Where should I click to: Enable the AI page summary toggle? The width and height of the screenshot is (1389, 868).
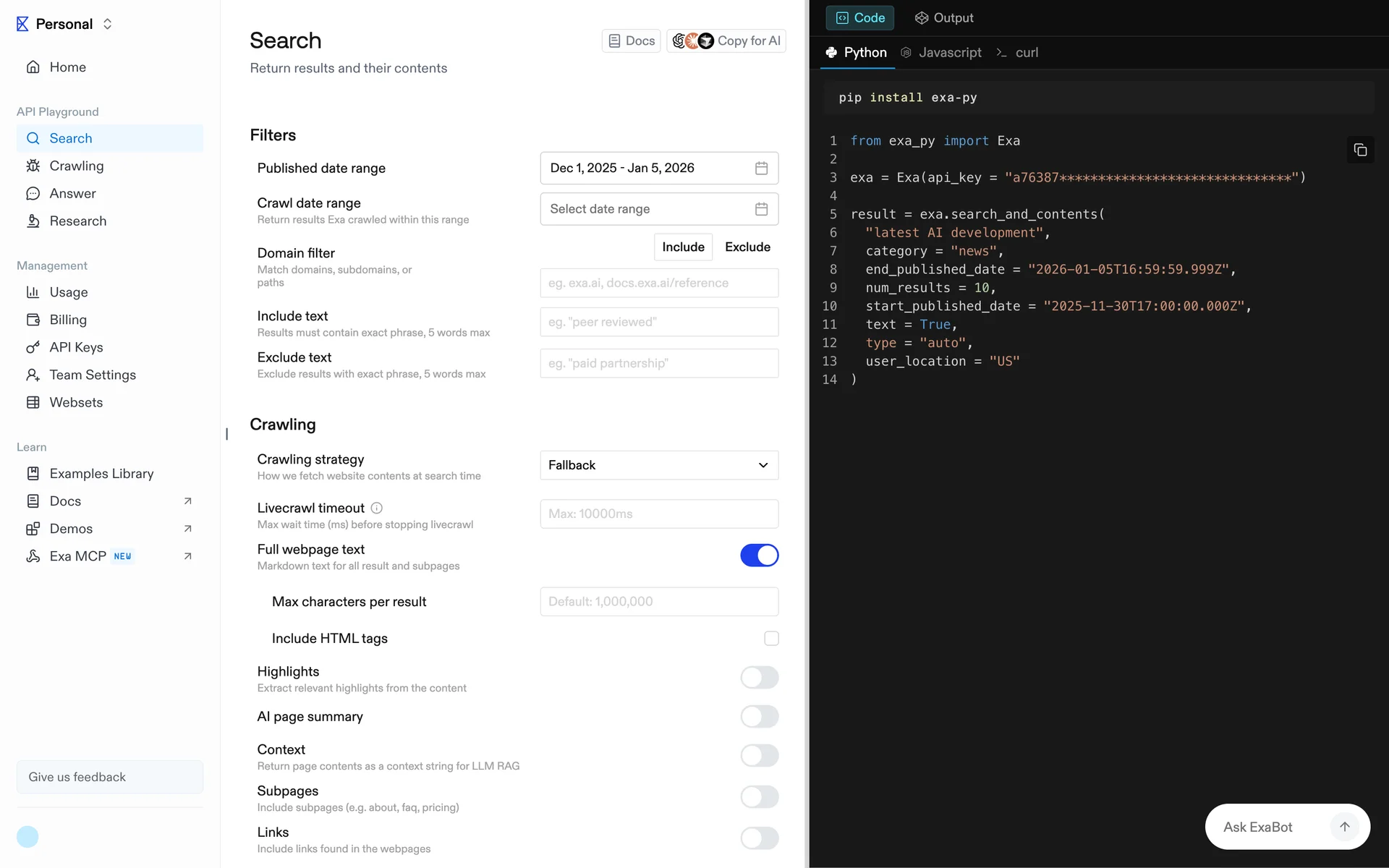coord(759,717)
